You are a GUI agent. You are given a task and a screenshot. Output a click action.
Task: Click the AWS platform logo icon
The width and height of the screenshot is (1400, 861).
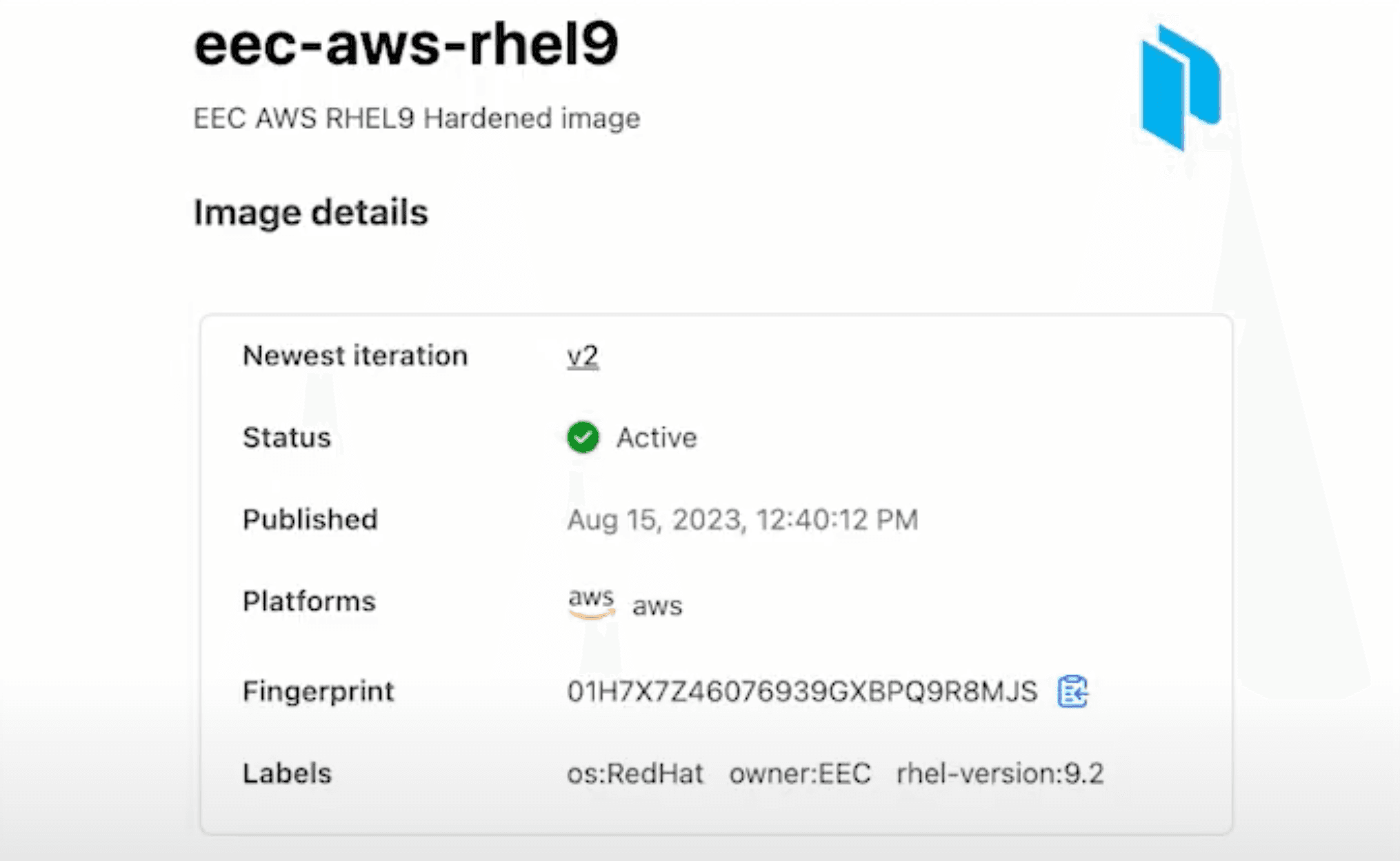(591, 602)
